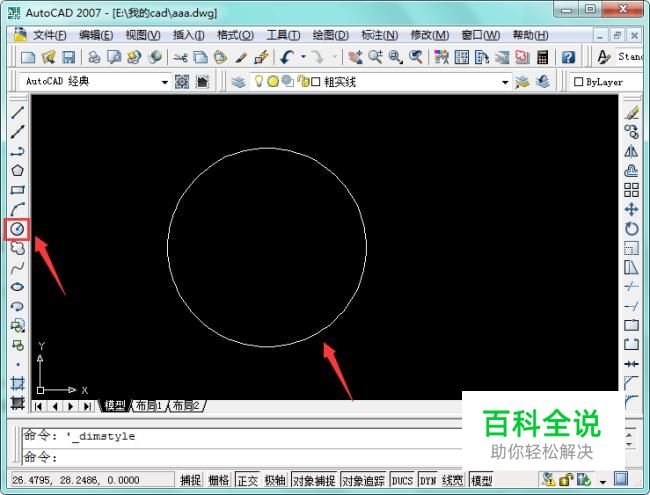Screen dimensions: 650x495
Task: Open the 标注(N) menu
Action: point(380,35)
